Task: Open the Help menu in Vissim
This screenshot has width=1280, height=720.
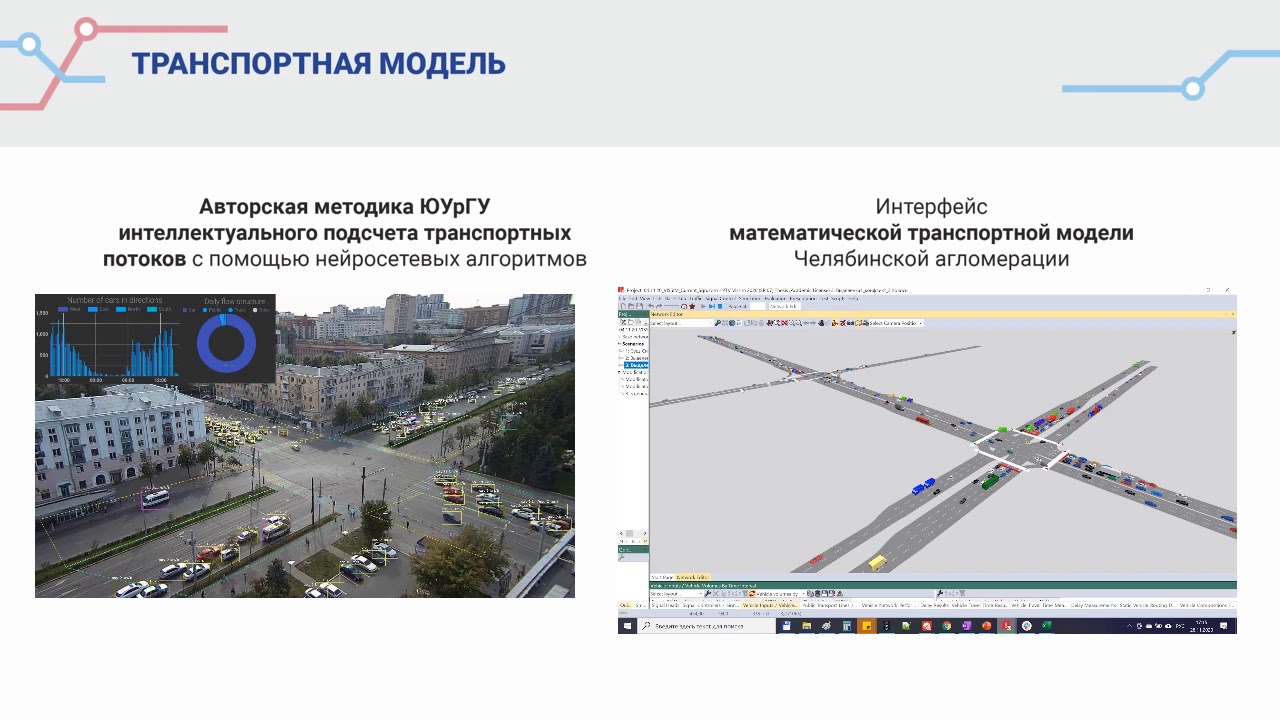Action: [852, 298]
